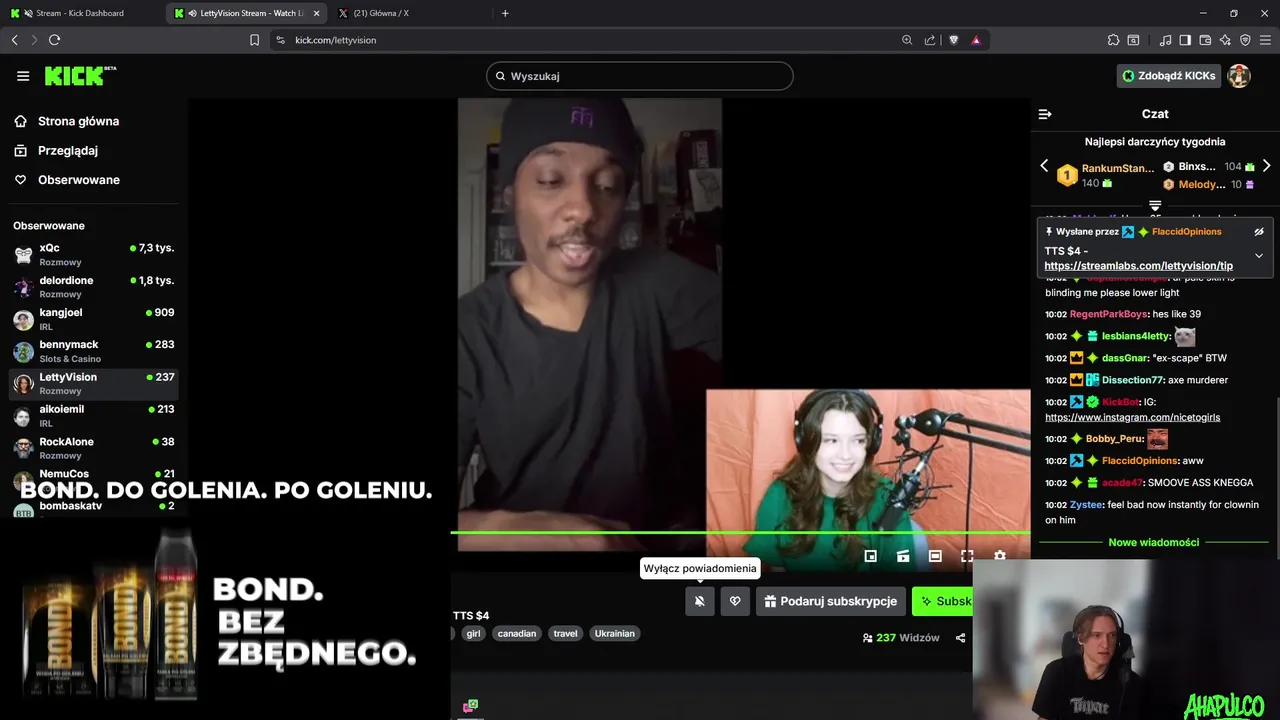Image resolution: width=1280 pixels, height=720 pixels.
Task: Hide the pinned chat message
Action: pos(1259,231)
